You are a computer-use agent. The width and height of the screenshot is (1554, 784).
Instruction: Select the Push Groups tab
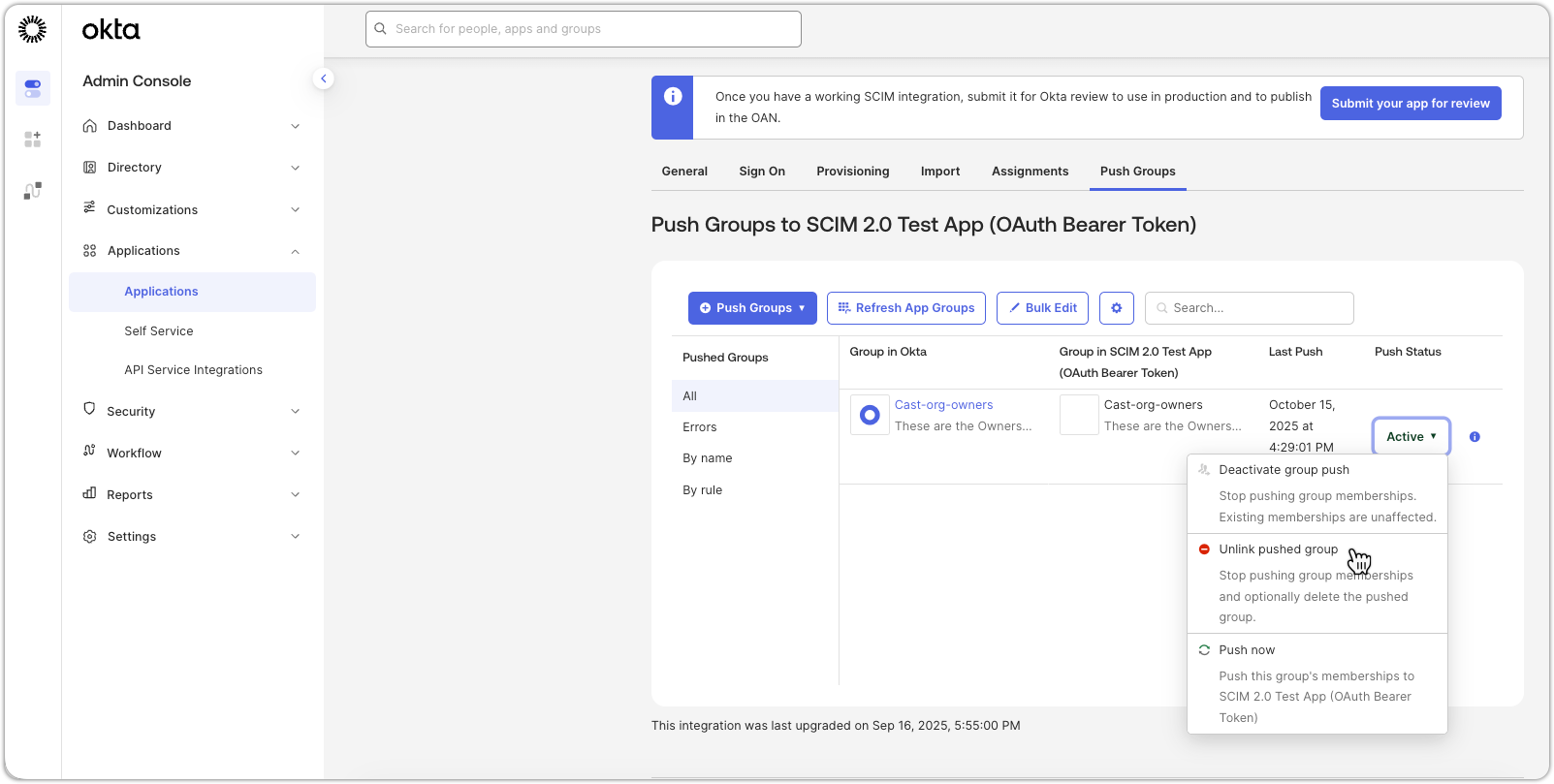coord(1138,172)
